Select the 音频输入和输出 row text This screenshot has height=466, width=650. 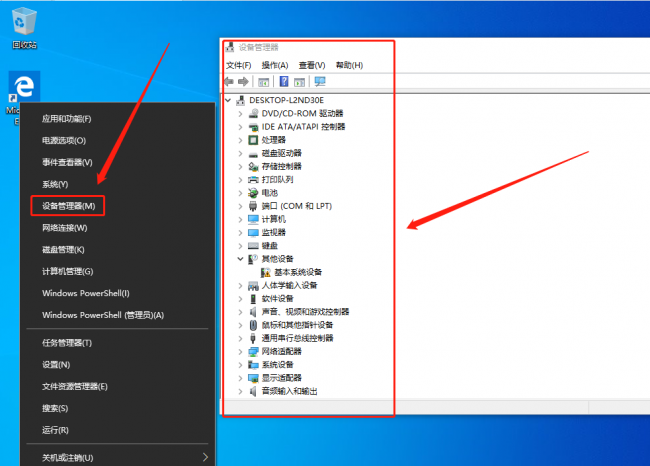point(289,391)
